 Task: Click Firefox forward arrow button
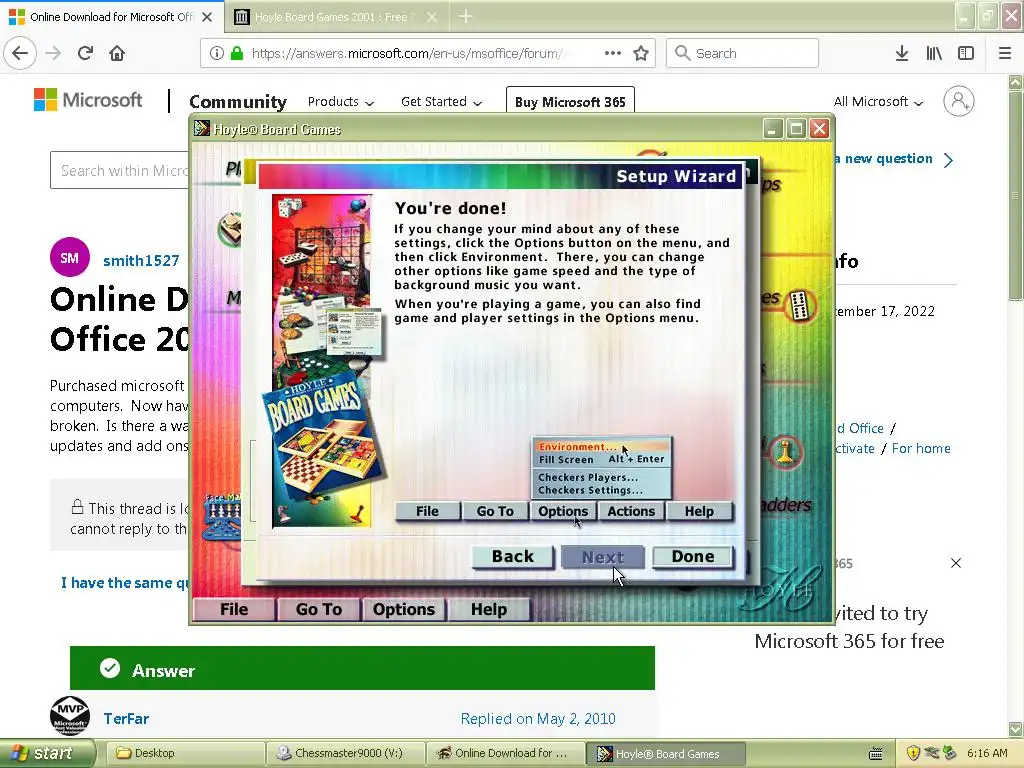point(54,53)
